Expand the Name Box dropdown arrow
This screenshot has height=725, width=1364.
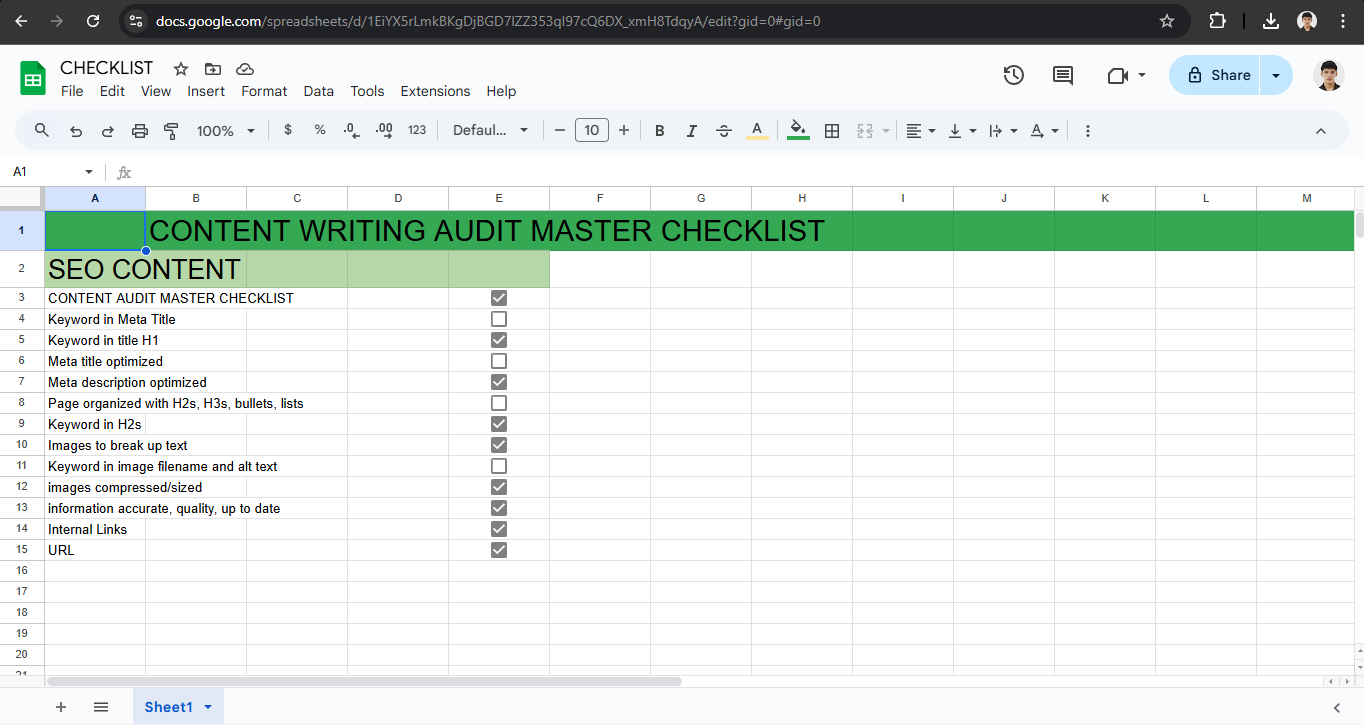[89, 172]
